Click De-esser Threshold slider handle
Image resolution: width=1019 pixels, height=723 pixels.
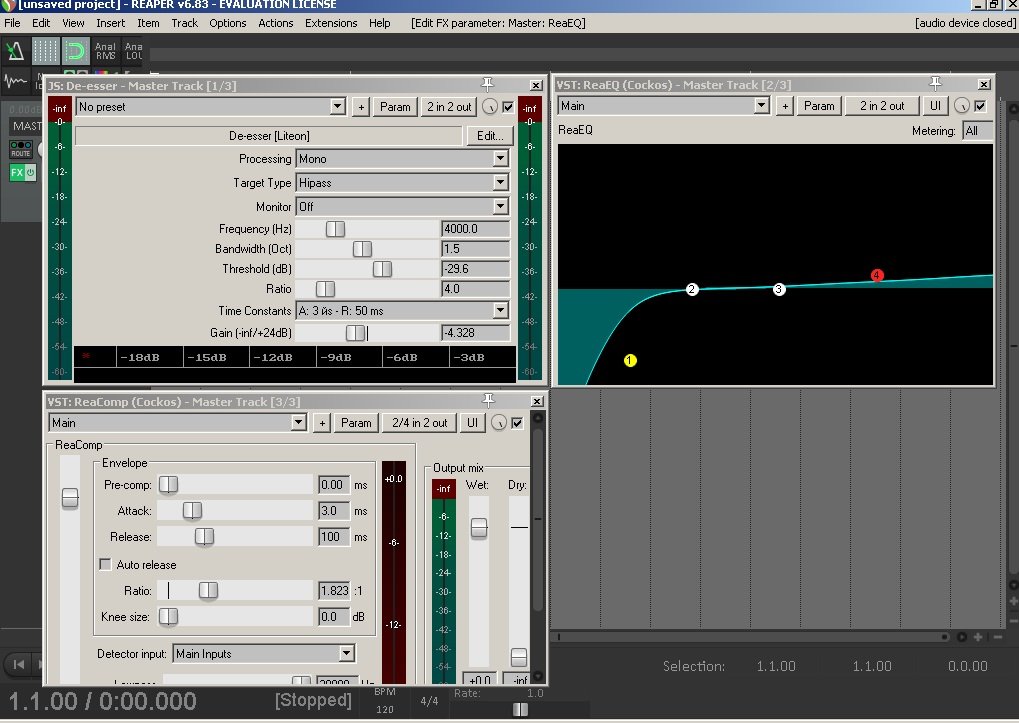click(x=382, y=269)
